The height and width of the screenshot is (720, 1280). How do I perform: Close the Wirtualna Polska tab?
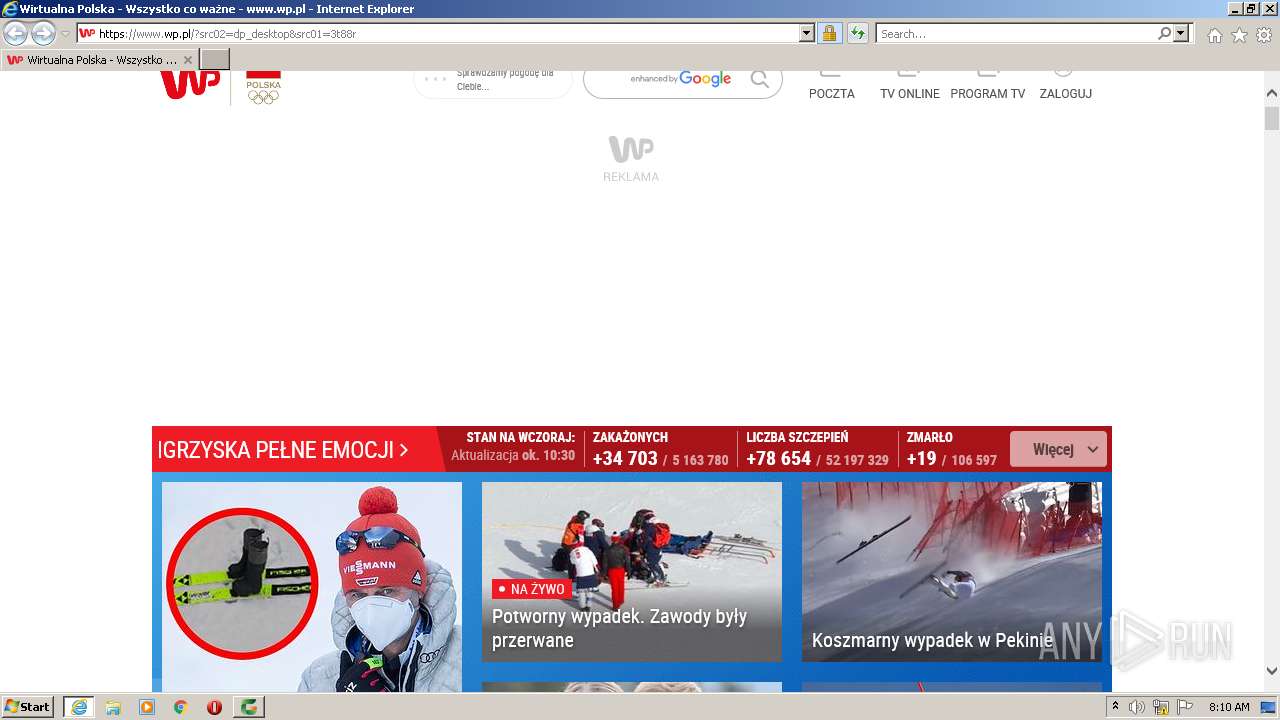click(188, 60)
